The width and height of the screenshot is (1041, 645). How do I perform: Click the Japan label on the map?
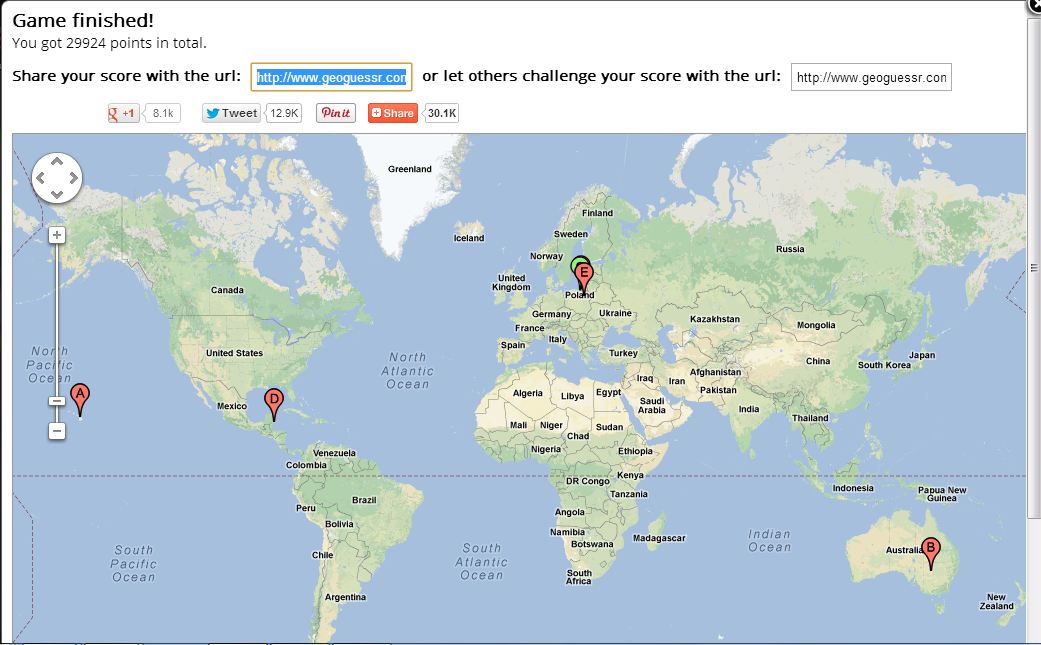(921, 356)
